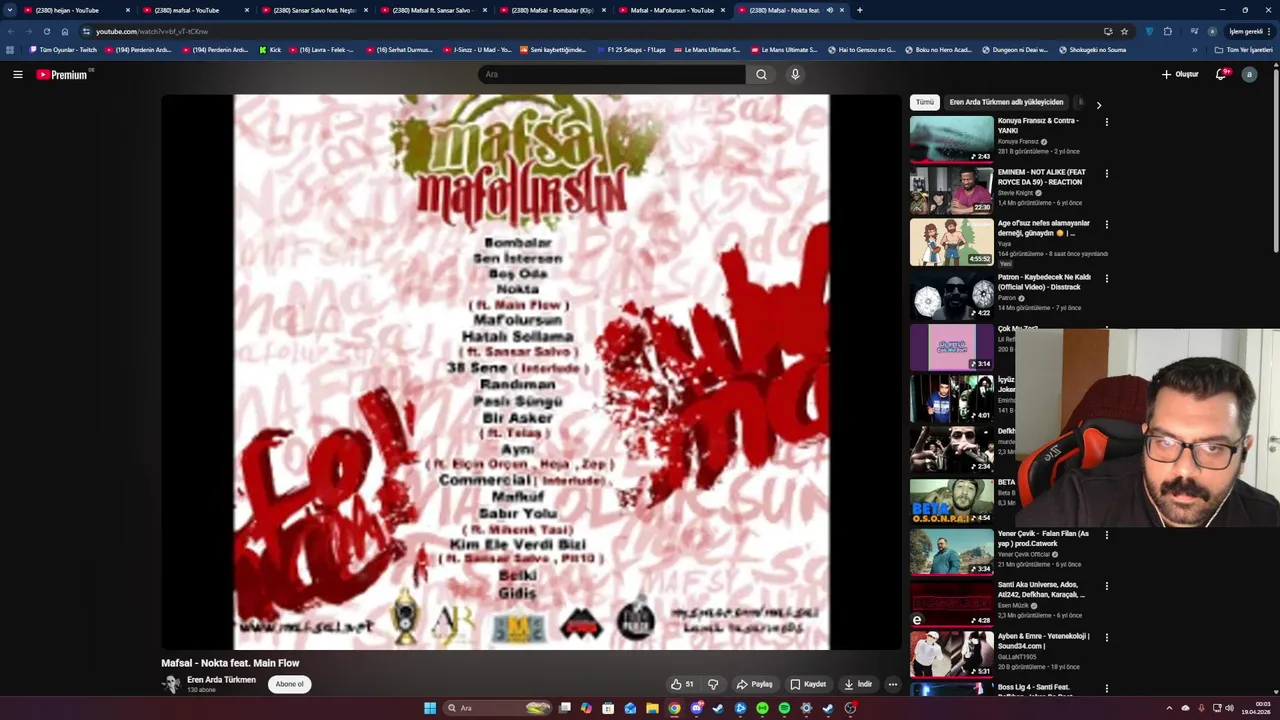Open a new browser tab
Image resolution: width=1280 pixels, height=720 pixels.
click(859, 10)
